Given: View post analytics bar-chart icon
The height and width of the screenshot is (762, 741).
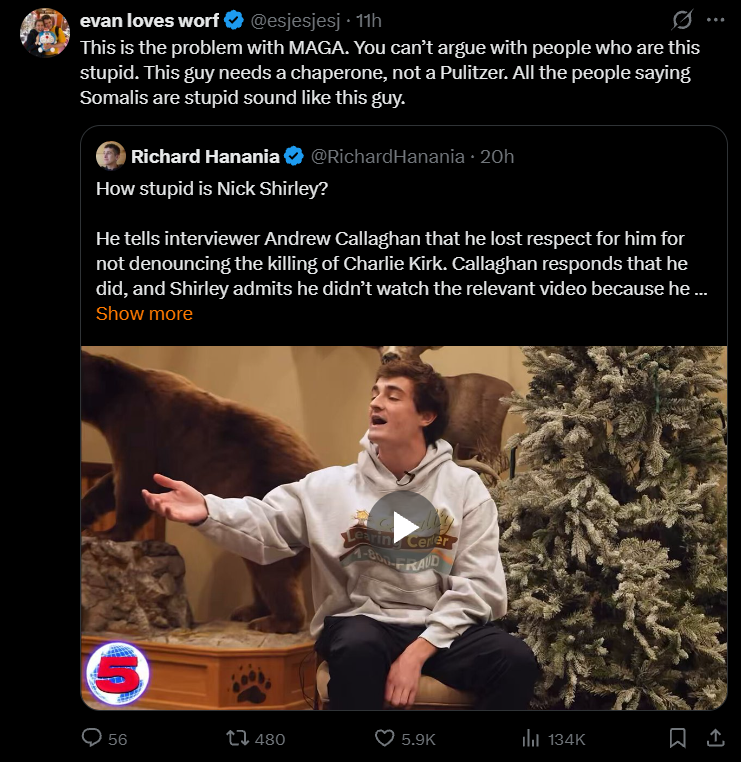Looking at the screenshot, I should pyautogui.click(x=531, y=739).
